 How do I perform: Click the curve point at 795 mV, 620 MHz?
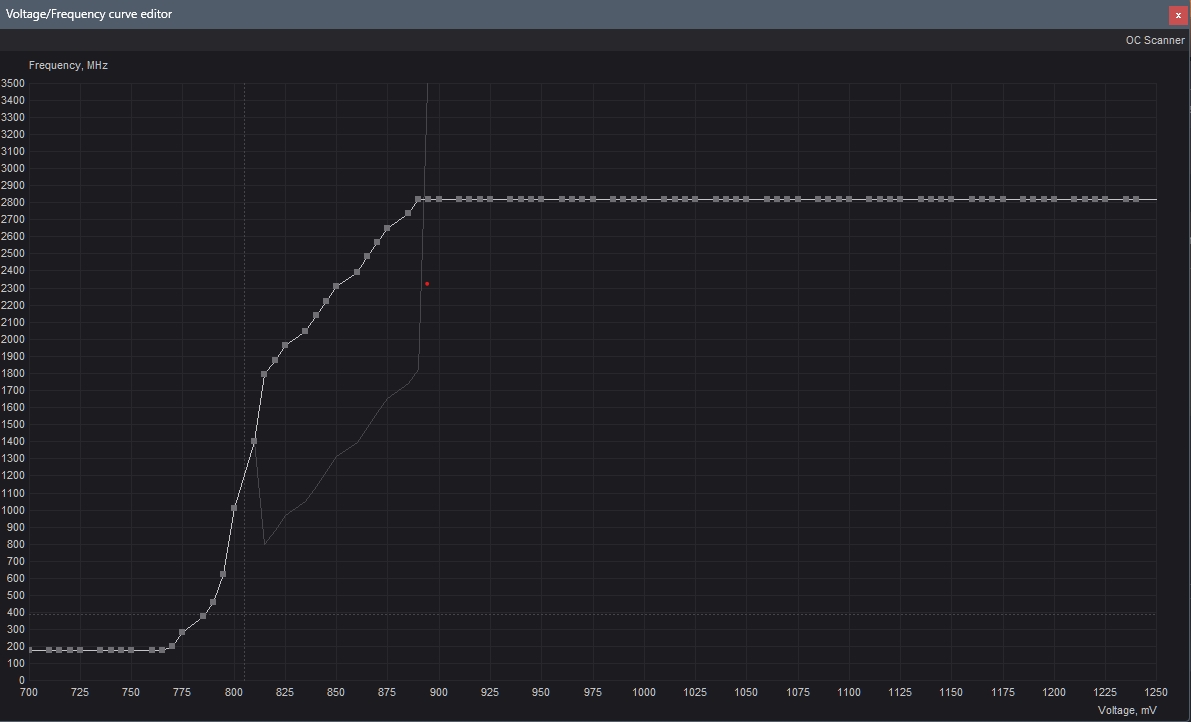click(x=223, y=574)
